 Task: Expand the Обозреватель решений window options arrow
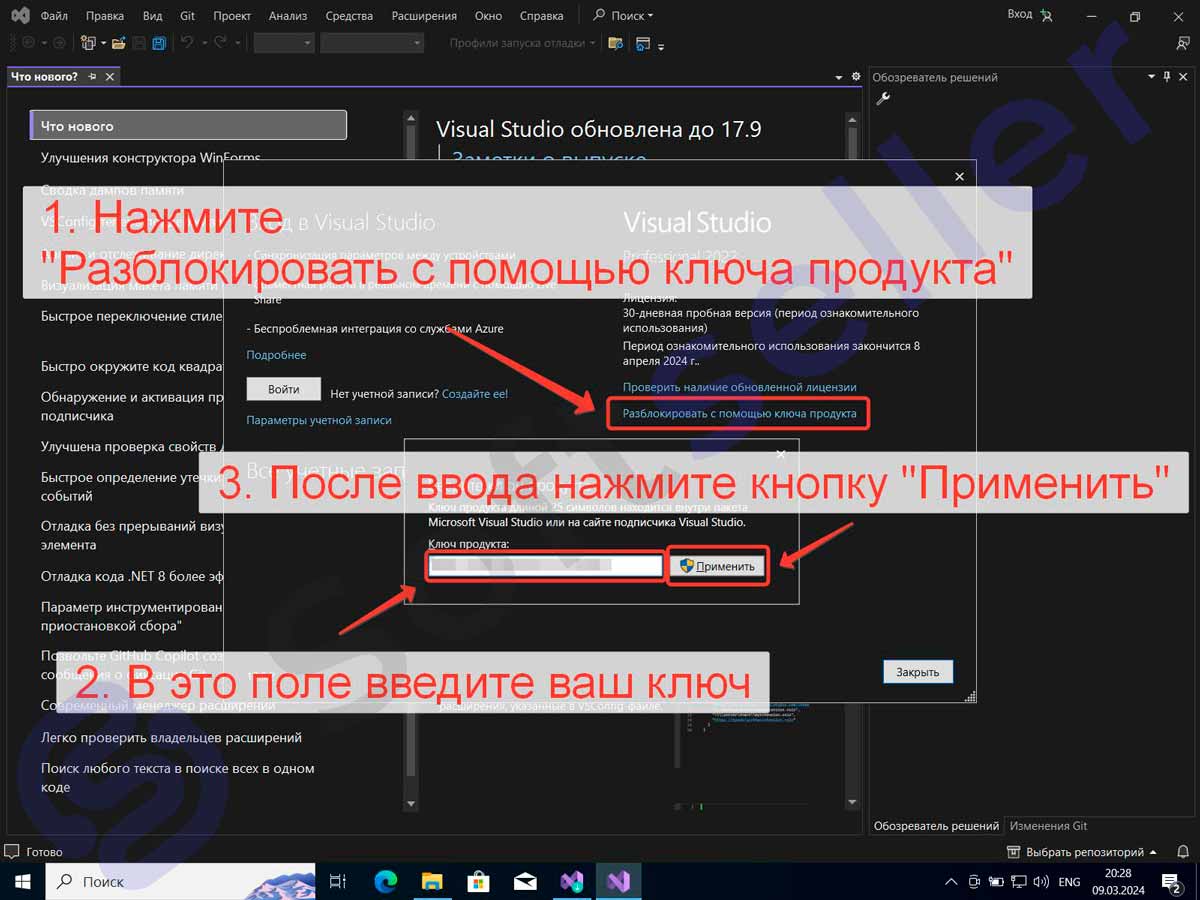(x=1149, y=77)
